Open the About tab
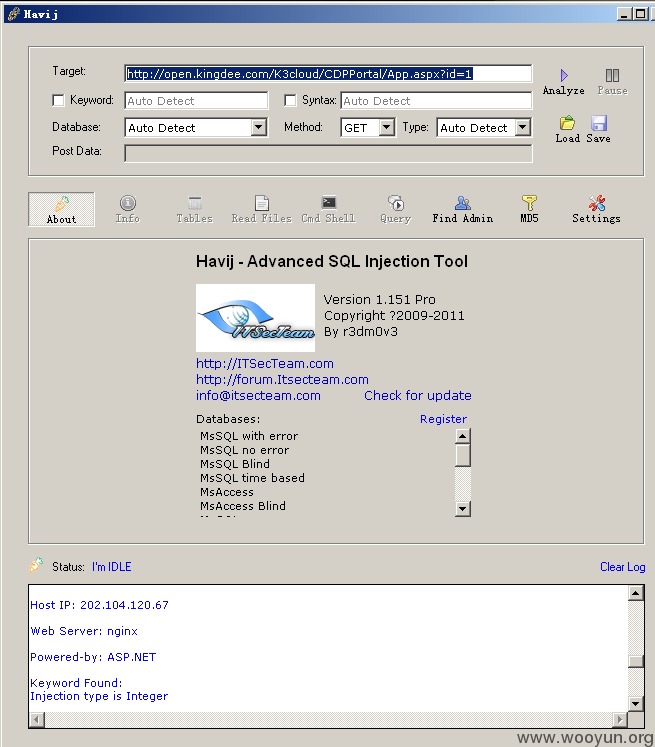The width and height of the screenshot is (655, 747). pos(61,210)
